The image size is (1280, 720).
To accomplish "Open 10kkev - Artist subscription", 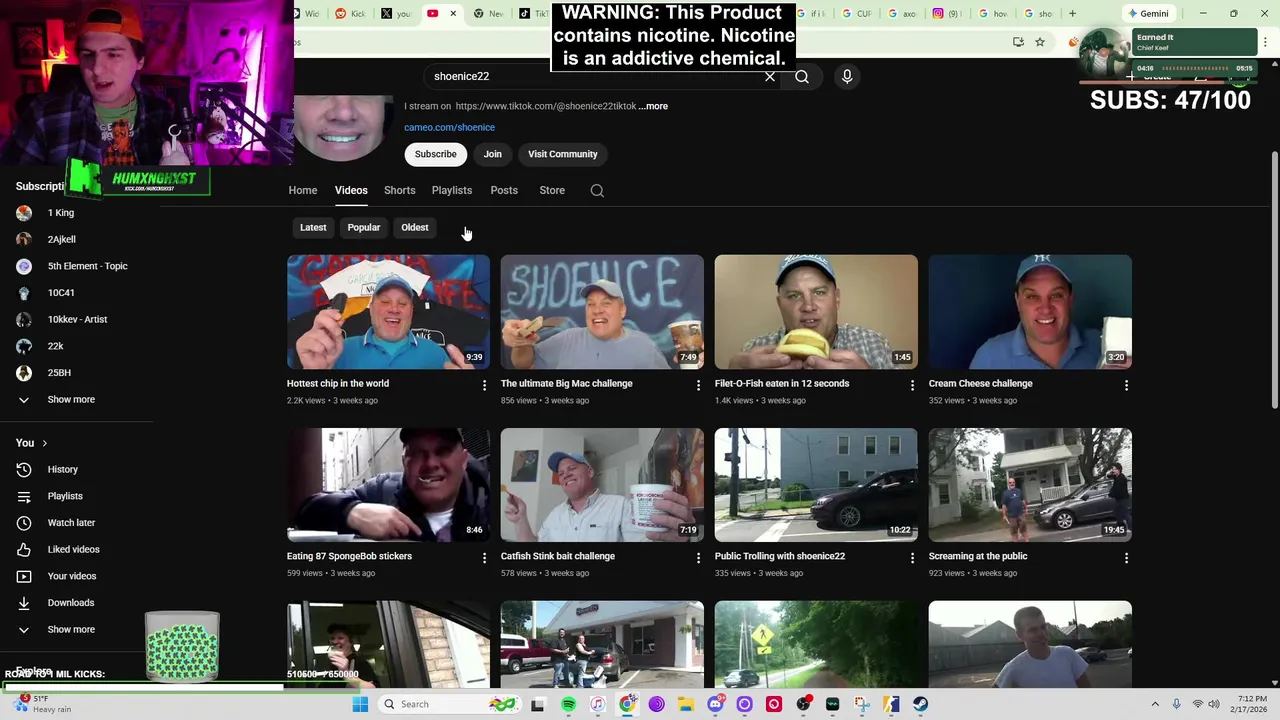I will pos(76,319).
